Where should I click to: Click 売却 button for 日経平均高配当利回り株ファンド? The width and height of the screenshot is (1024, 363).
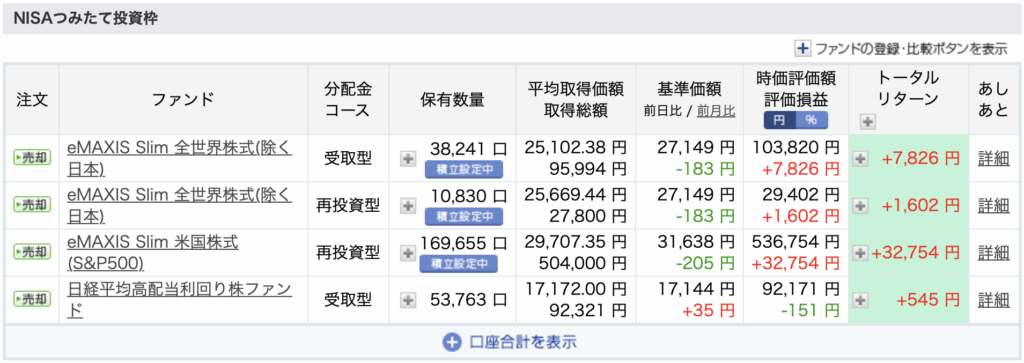(x=32, y=299)
